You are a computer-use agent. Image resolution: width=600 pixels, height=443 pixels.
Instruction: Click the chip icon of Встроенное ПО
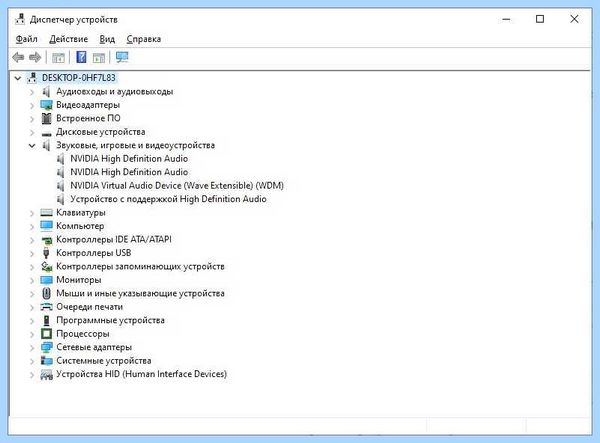(x=46, y=118)
